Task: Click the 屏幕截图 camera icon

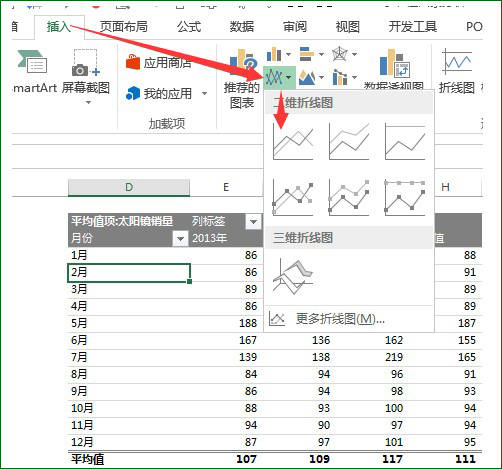Action: pyautogui.click(x=86, y=63)
